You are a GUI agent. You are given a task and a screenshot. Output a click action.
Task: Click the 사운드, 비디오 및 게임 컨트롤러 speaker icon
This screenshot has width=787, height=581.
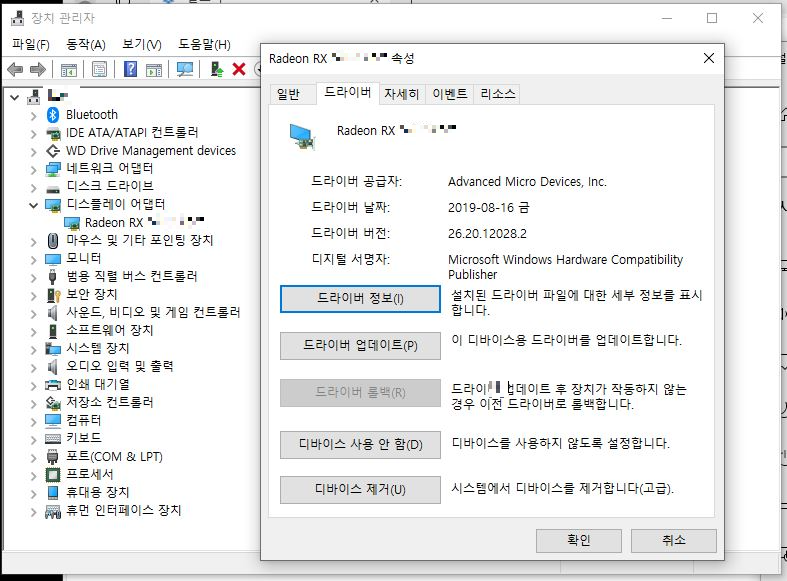coord(52,313)
